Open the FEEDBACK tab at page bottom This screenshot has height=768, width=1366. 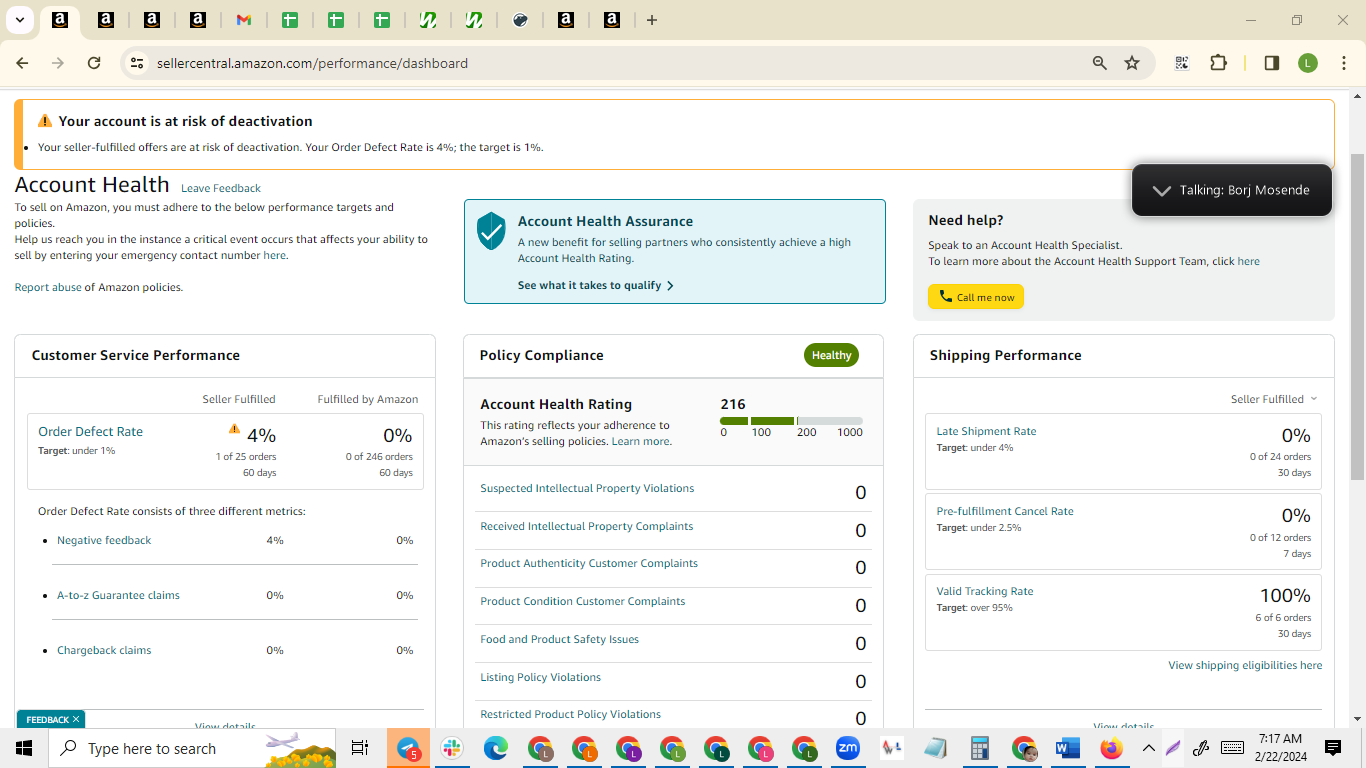click(47, 719)
